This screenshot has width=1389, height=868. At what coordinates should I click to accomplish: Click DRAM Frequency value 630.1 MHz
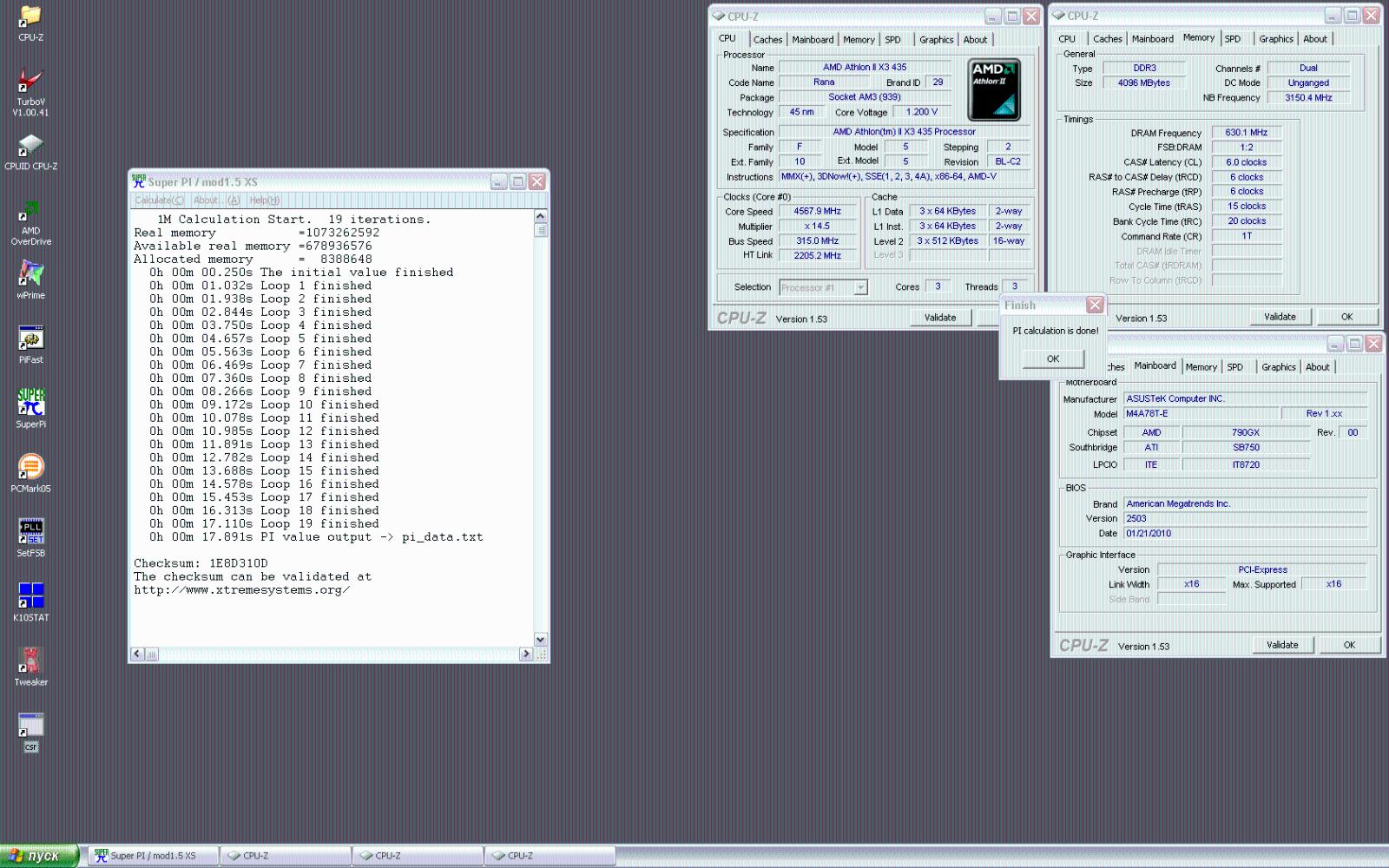coord(1246,133)
